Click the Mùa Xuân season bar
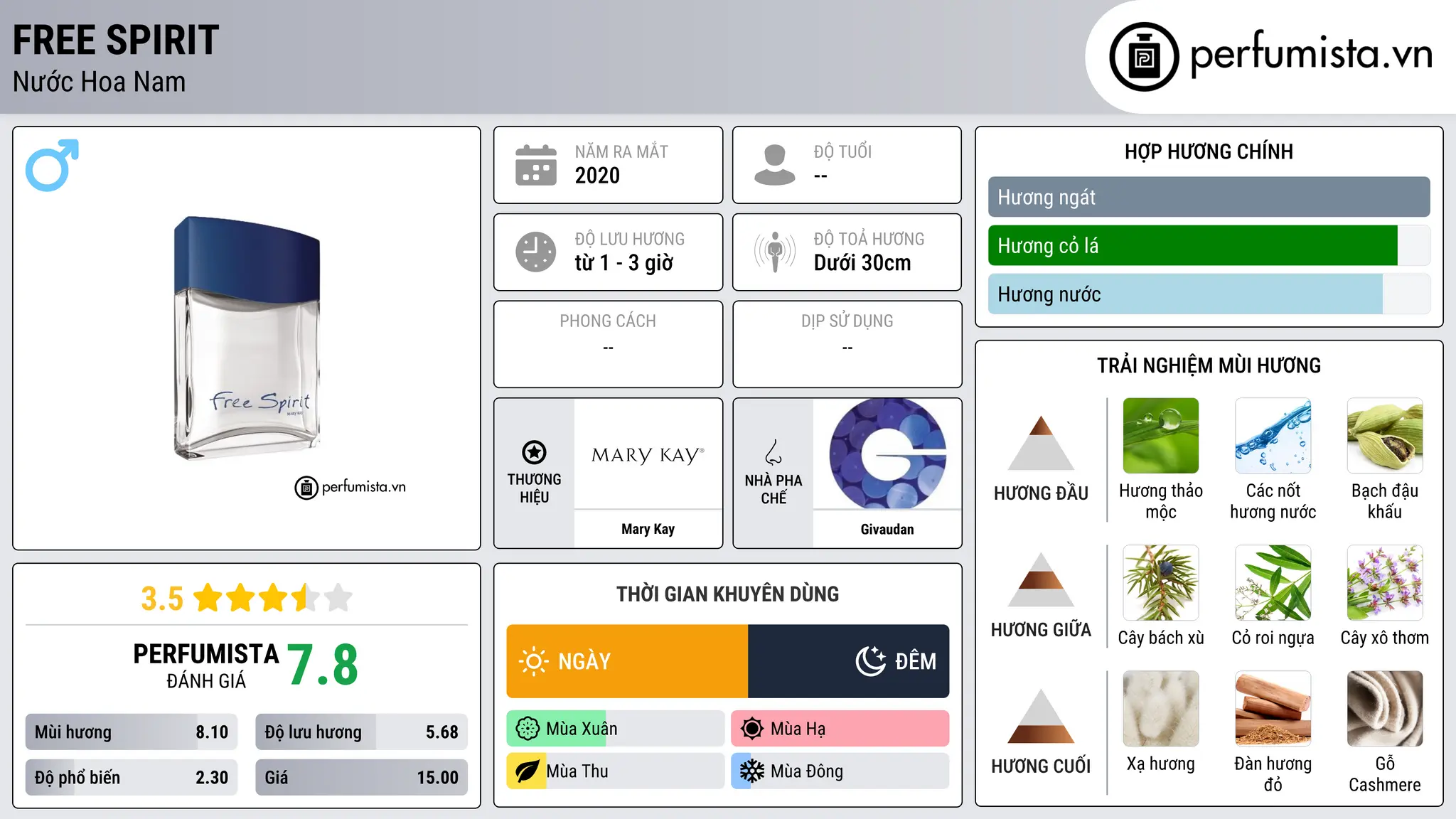 tap(616, 729)
